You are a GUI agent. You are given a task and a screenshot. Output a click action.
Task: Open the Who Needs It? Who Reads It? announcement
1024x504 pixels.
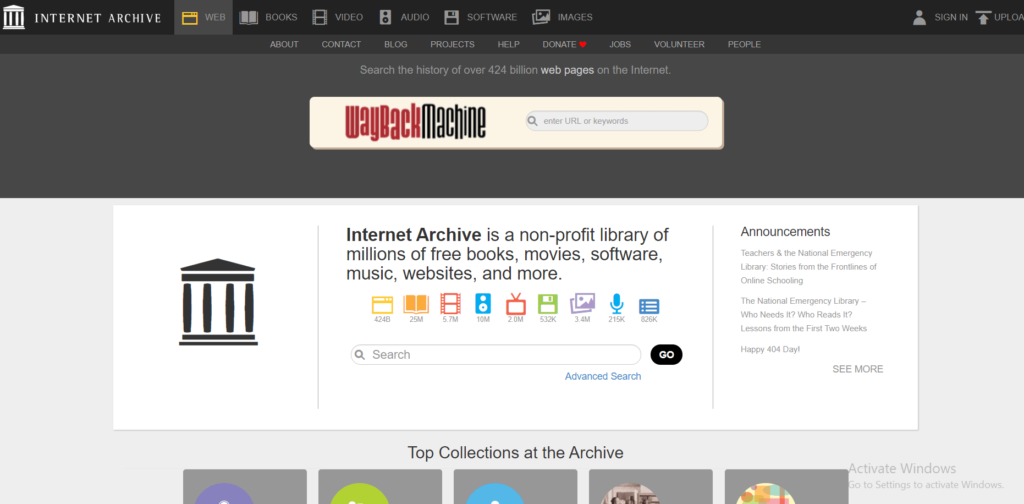pyautogui.click(x=804, y=315)
